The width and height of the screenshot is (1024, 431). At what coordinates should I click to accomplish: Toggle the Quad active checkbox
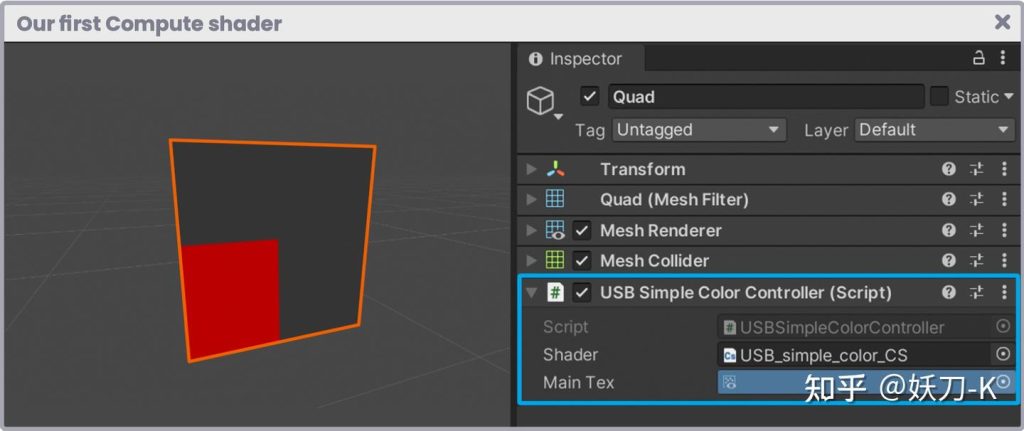[590, 97]
